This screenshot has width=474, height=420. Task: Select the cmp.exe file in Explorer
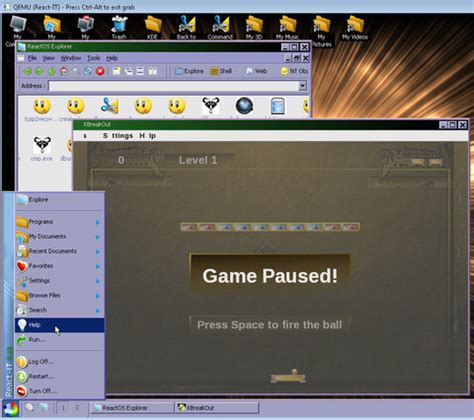[x=42, y=149]
